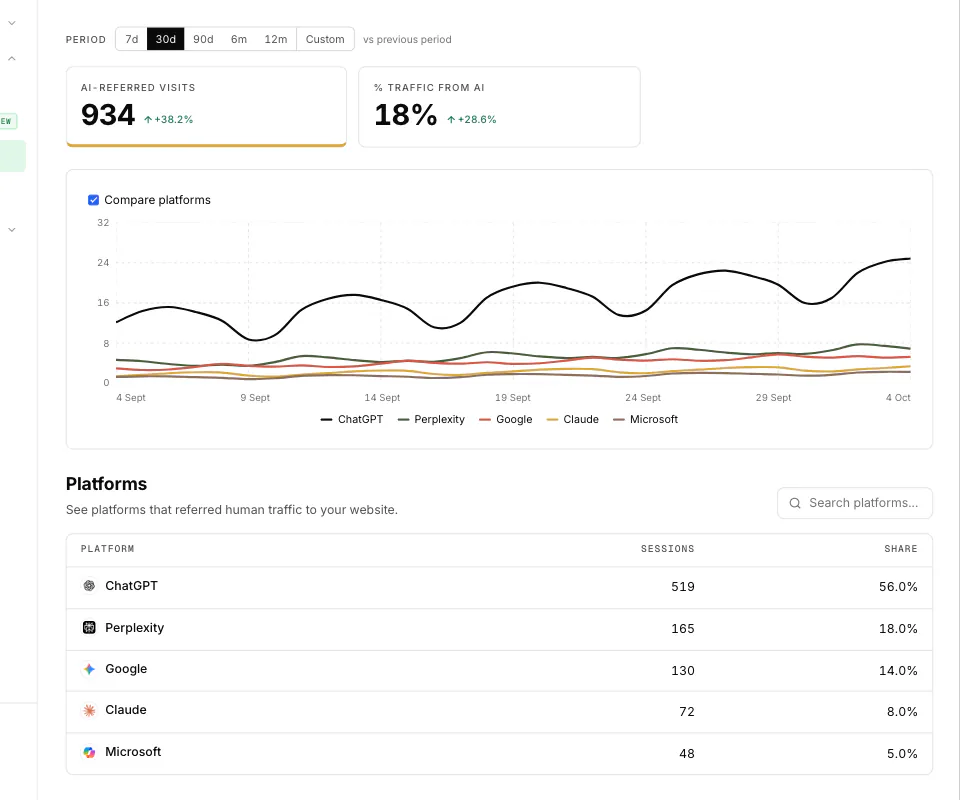Click the Perplexity logo icon in table

[89, 627]
